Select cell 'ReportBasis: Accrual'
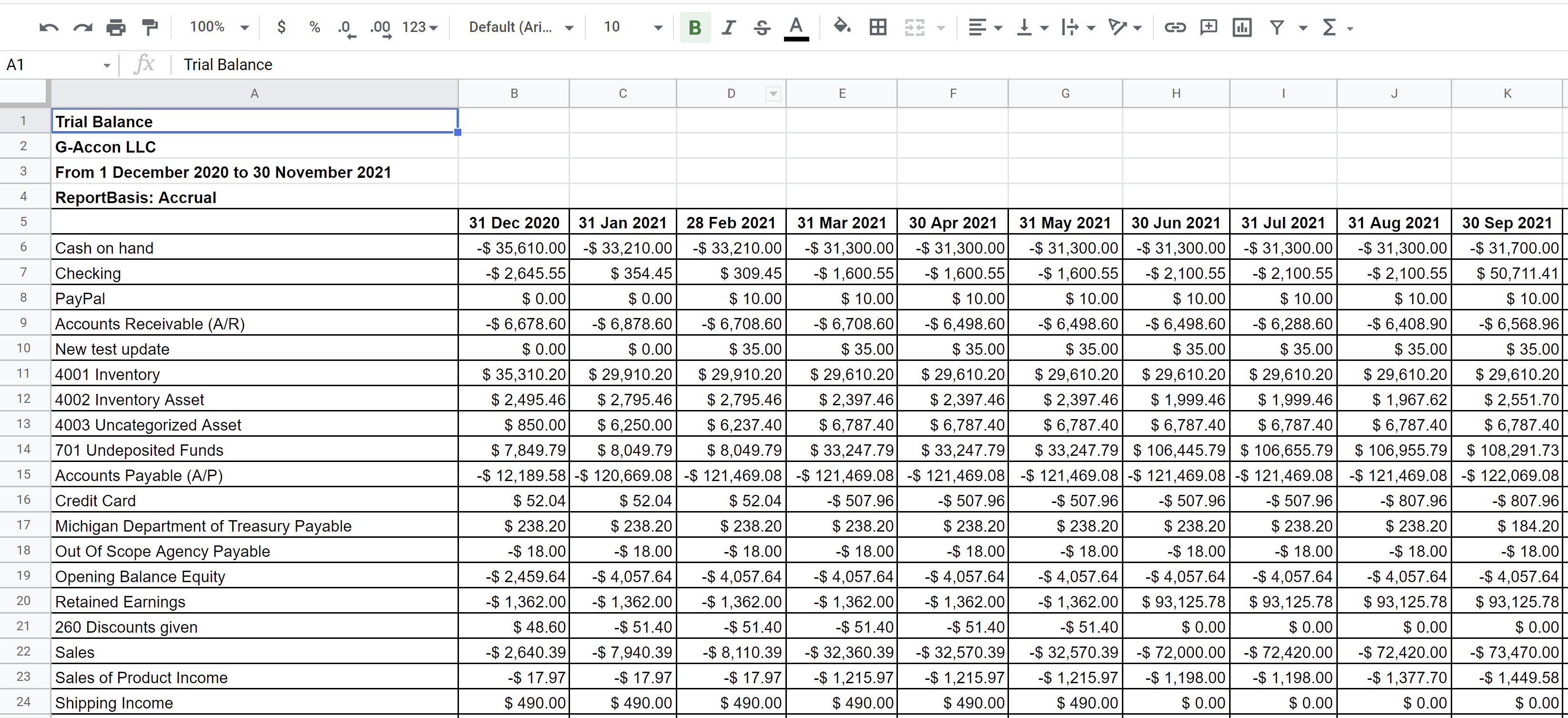The width and height of the screenshot is (1568, 718). [255, 197]
